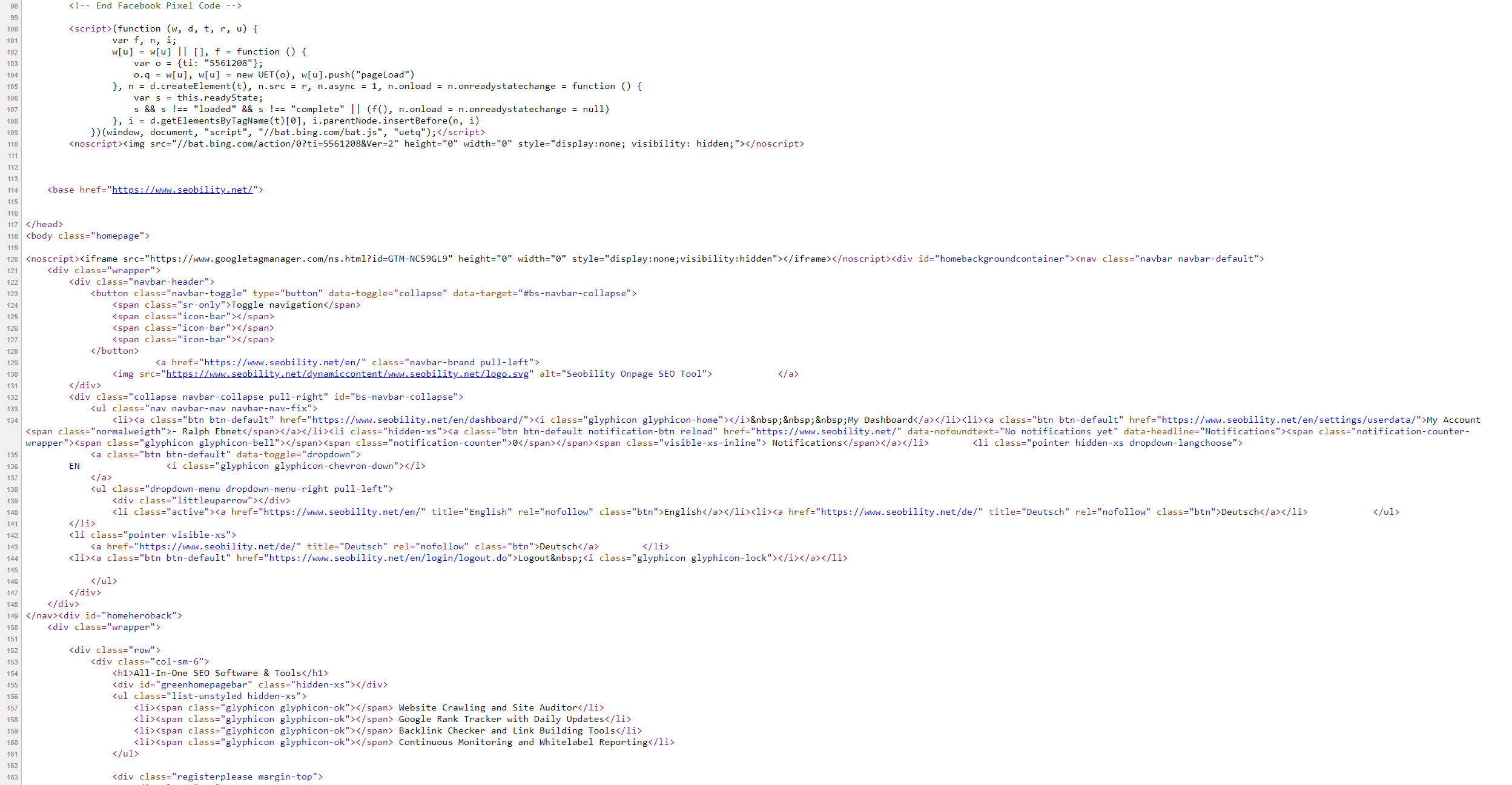
Task: Click 'Backlink Checker and Link Building Tools' line
Action: (x=388, y=730)
